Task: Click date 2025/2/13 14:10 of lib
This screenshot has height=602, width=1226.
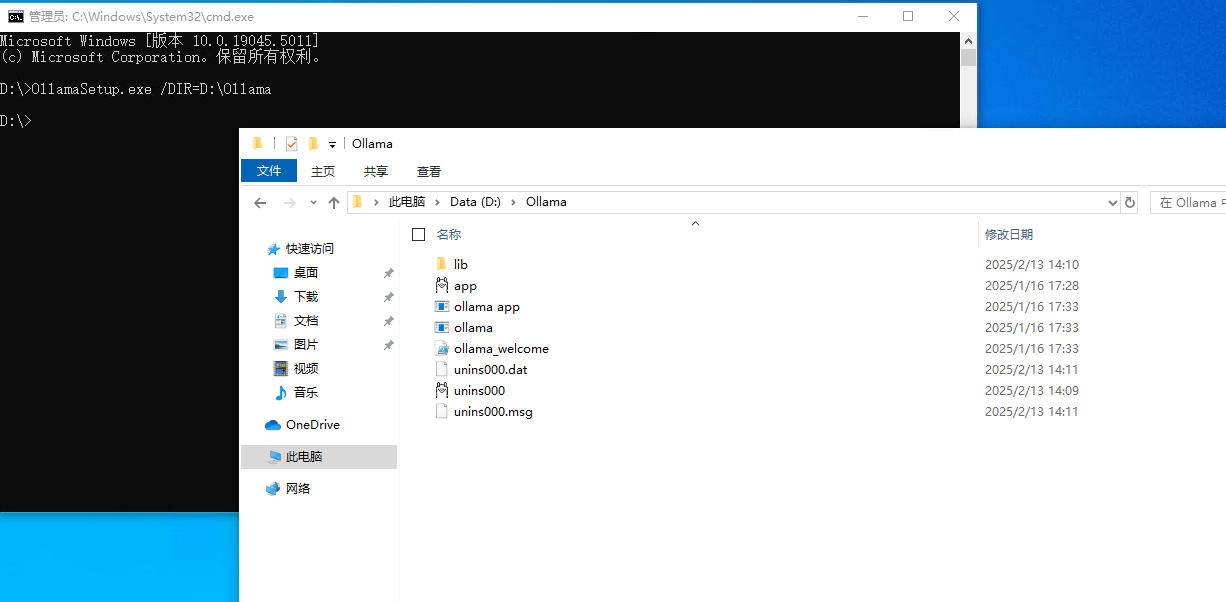Action: tap(1032, 265)
